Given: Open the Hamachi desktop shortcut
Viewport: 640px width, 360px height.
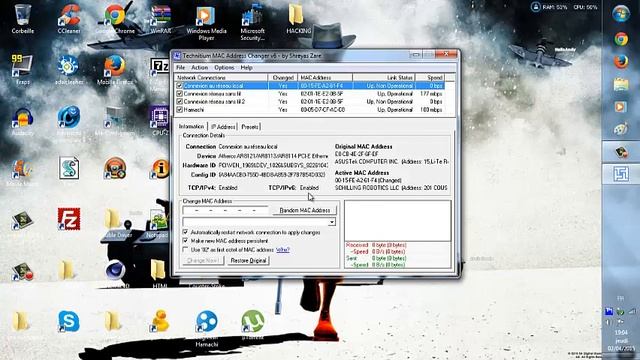Looking at the screenshot, I should tap(207, 329).
